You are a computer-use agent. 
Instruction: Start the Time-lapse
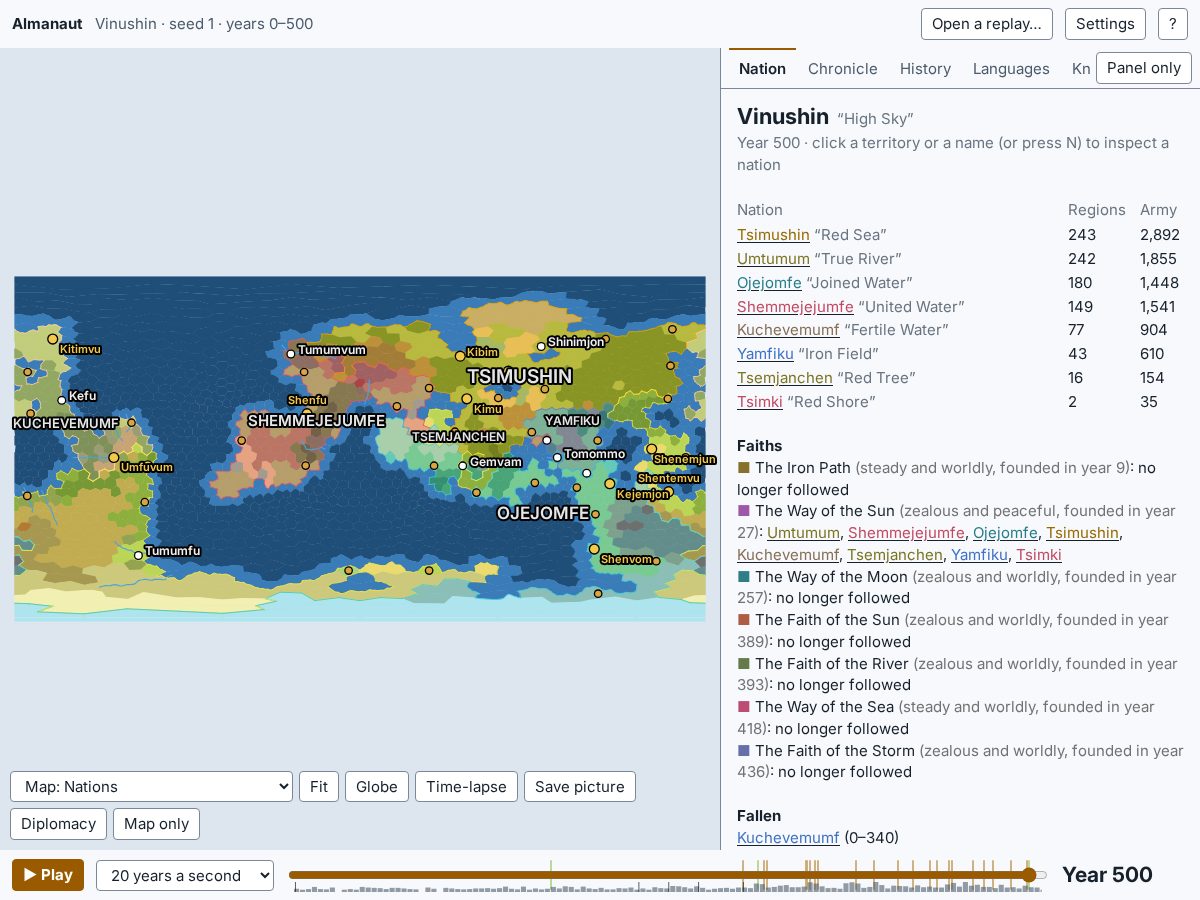click(466, 786)
